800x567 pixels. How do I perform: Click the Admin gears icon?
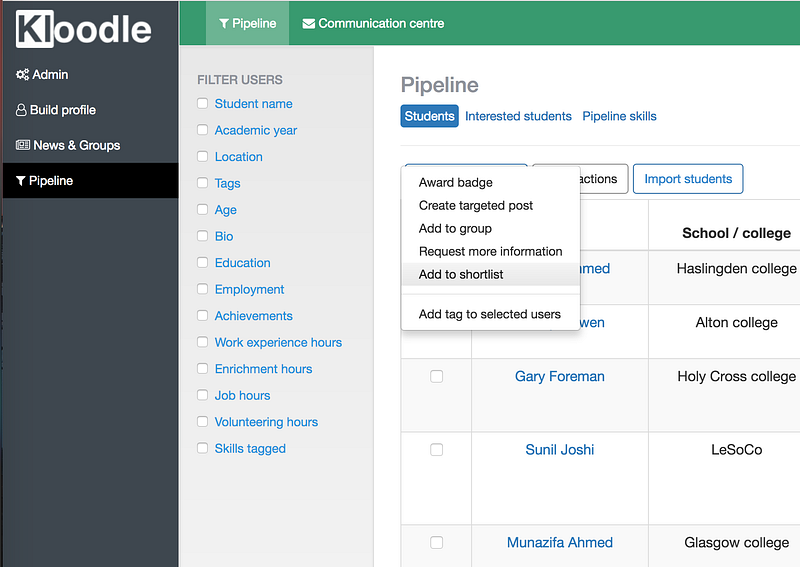(x=22, y=75)
